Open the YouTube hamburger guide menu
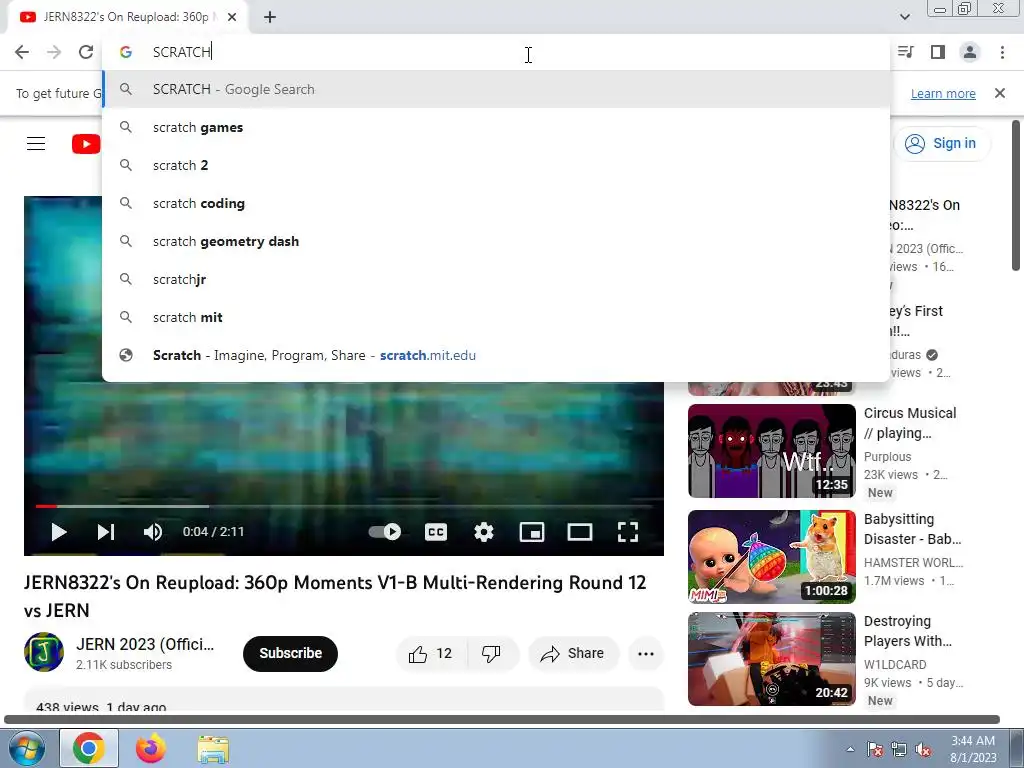 (x=36, y=144)
